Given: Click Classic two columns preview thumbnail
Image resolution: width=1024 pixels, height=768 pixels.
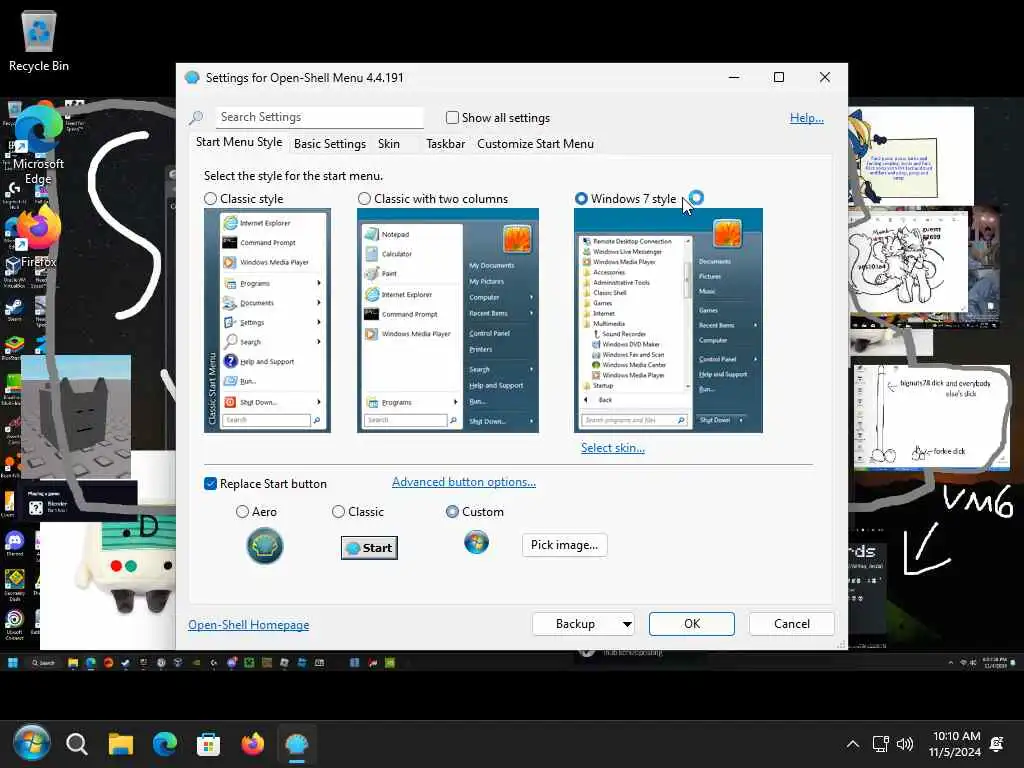Looking at the screenshot, I should click(448, 321).
